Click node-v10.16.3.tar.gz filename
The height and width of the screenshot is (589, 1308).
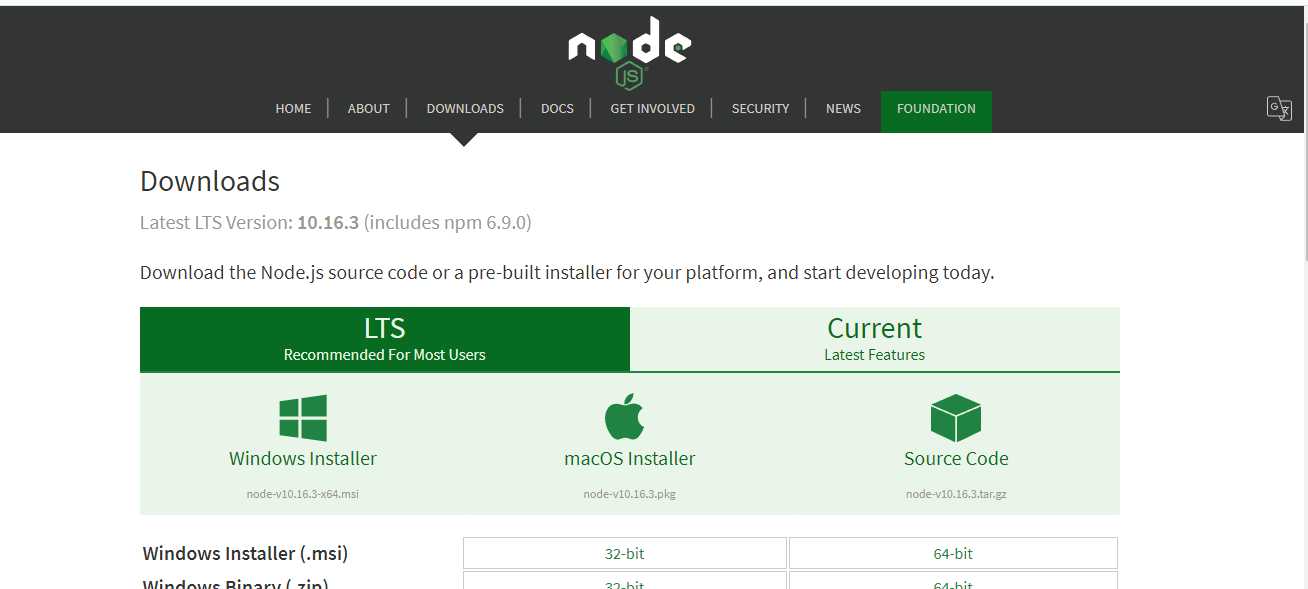pyautogui.click(x=956, y=494)
